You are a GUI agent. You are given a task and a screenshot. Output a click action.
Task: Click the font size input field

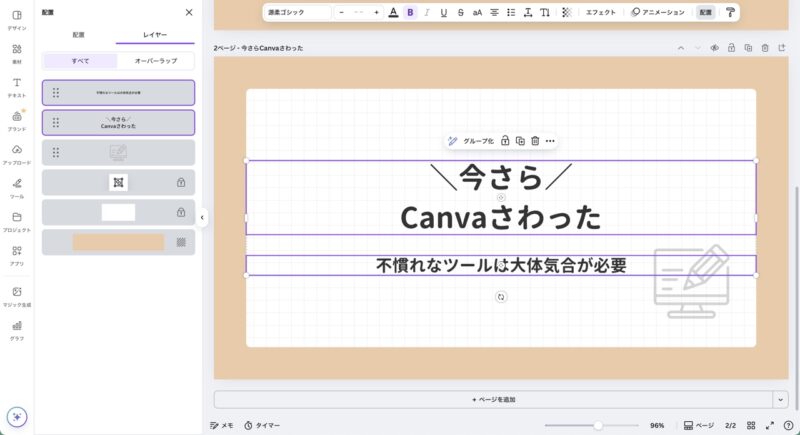point(359,12)
